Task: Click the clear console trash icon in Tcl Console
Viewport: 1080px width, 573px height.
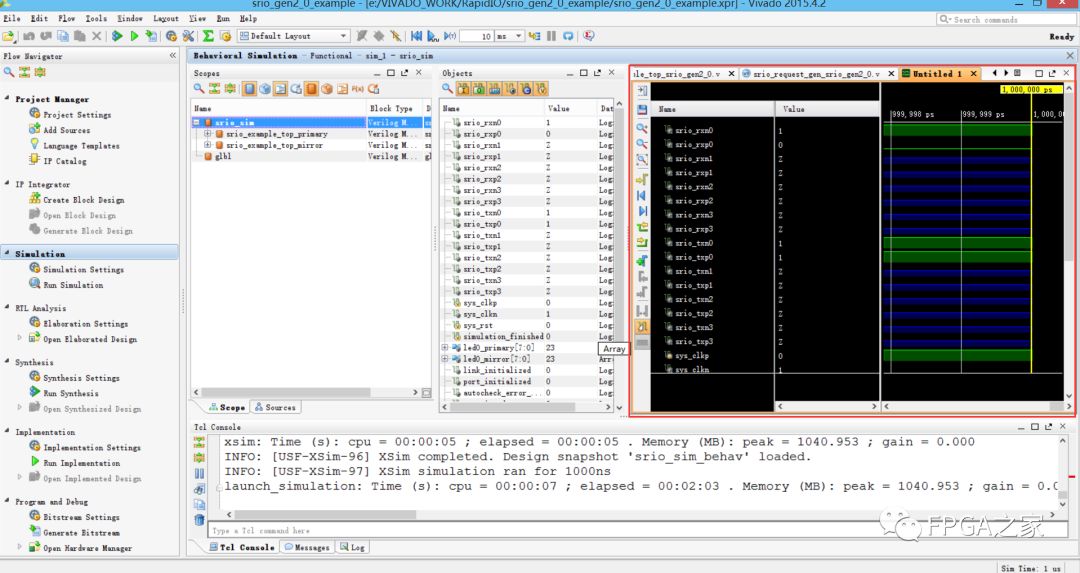Action: point(199,519)
